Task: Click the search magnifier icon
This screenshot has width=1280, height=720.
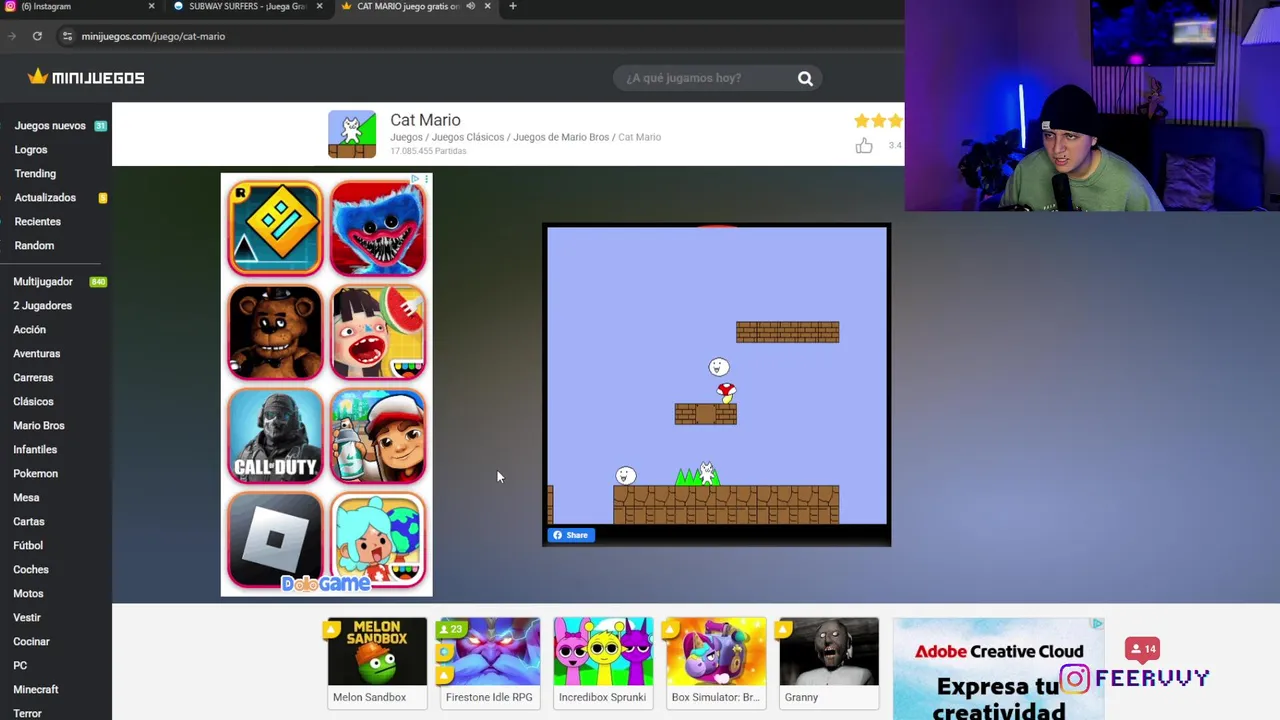Action: pyautogui.click(x=805, y=78)
